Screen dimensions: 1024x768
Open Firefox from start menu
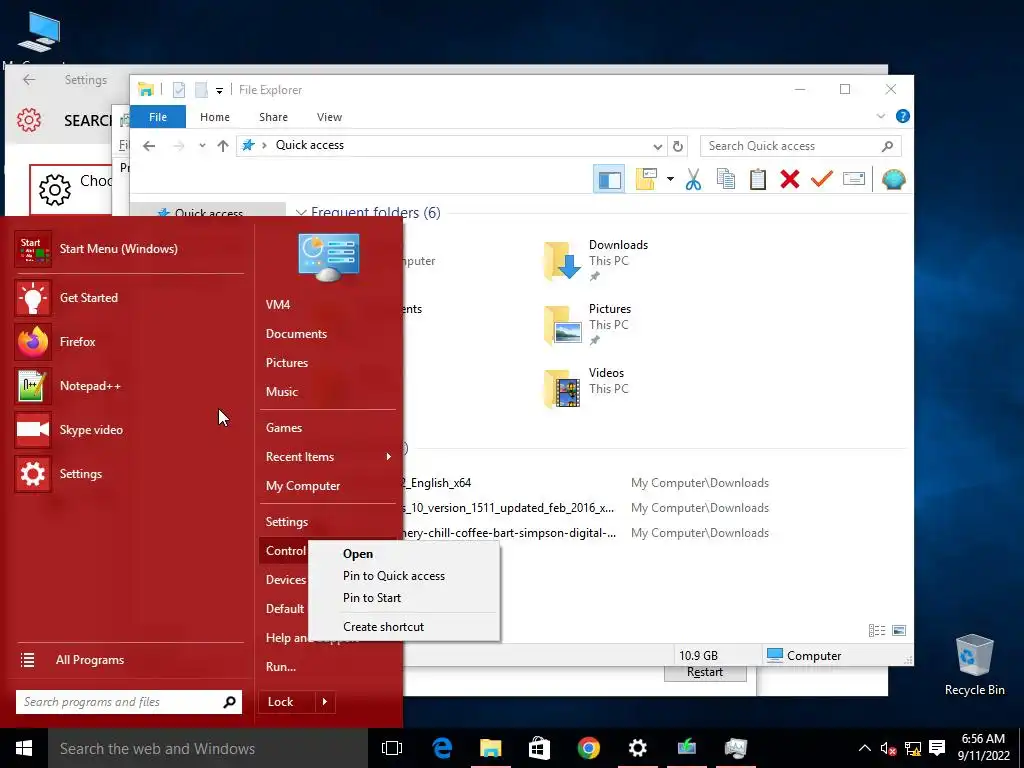(x=129, y=342)
